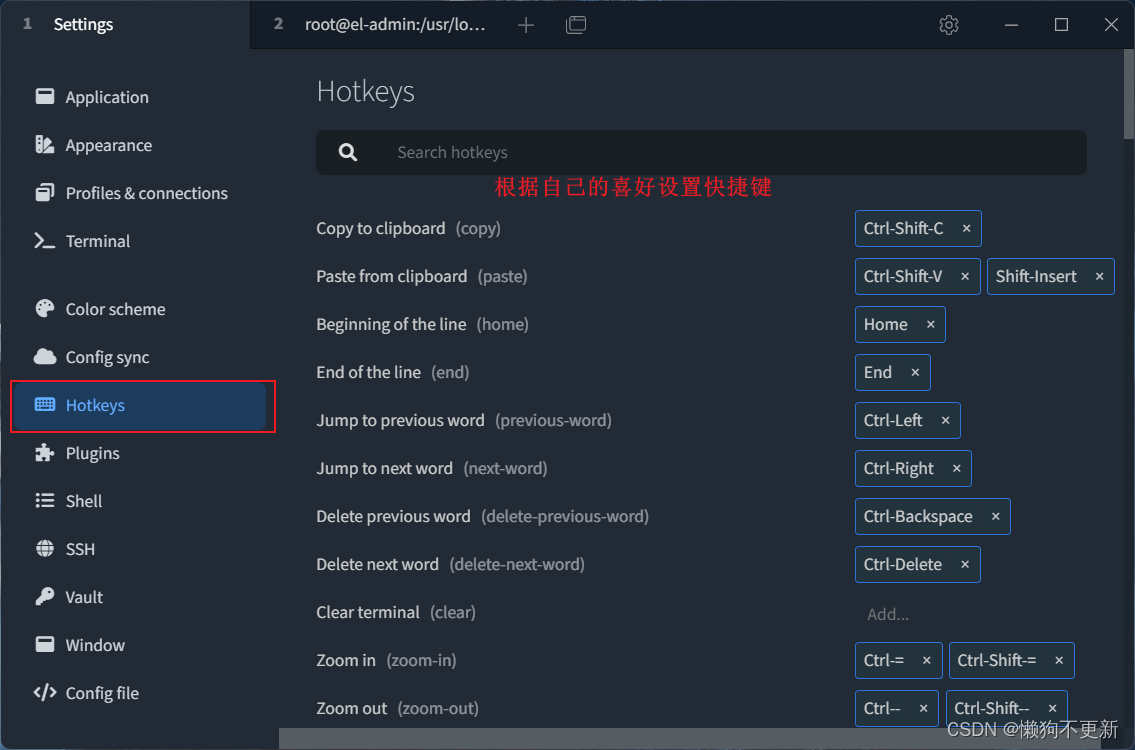Click the Ctrl-Shift-V hotkey label
The height and width of the screenshot is (750, 1135).
pos(903,277)
